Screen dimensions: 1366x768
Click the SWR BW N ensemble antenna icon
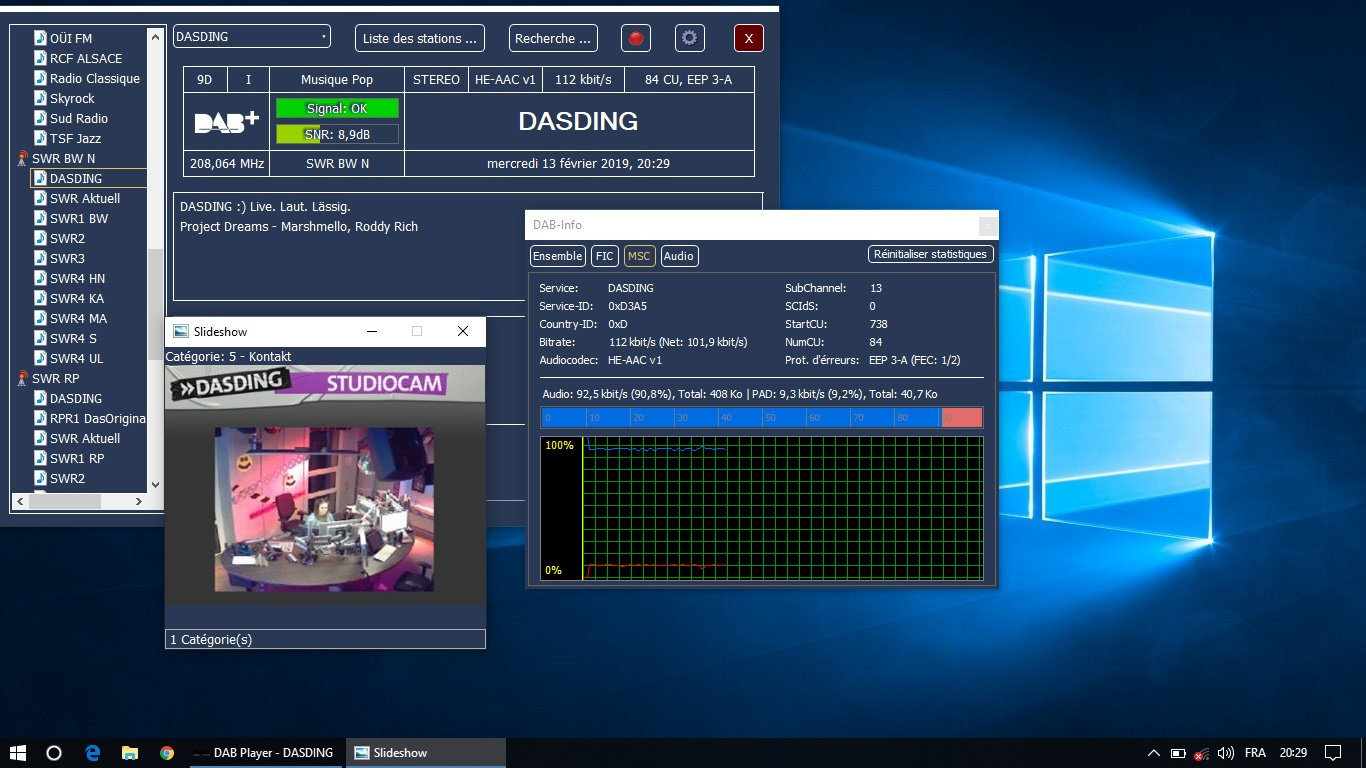point(22,159)
